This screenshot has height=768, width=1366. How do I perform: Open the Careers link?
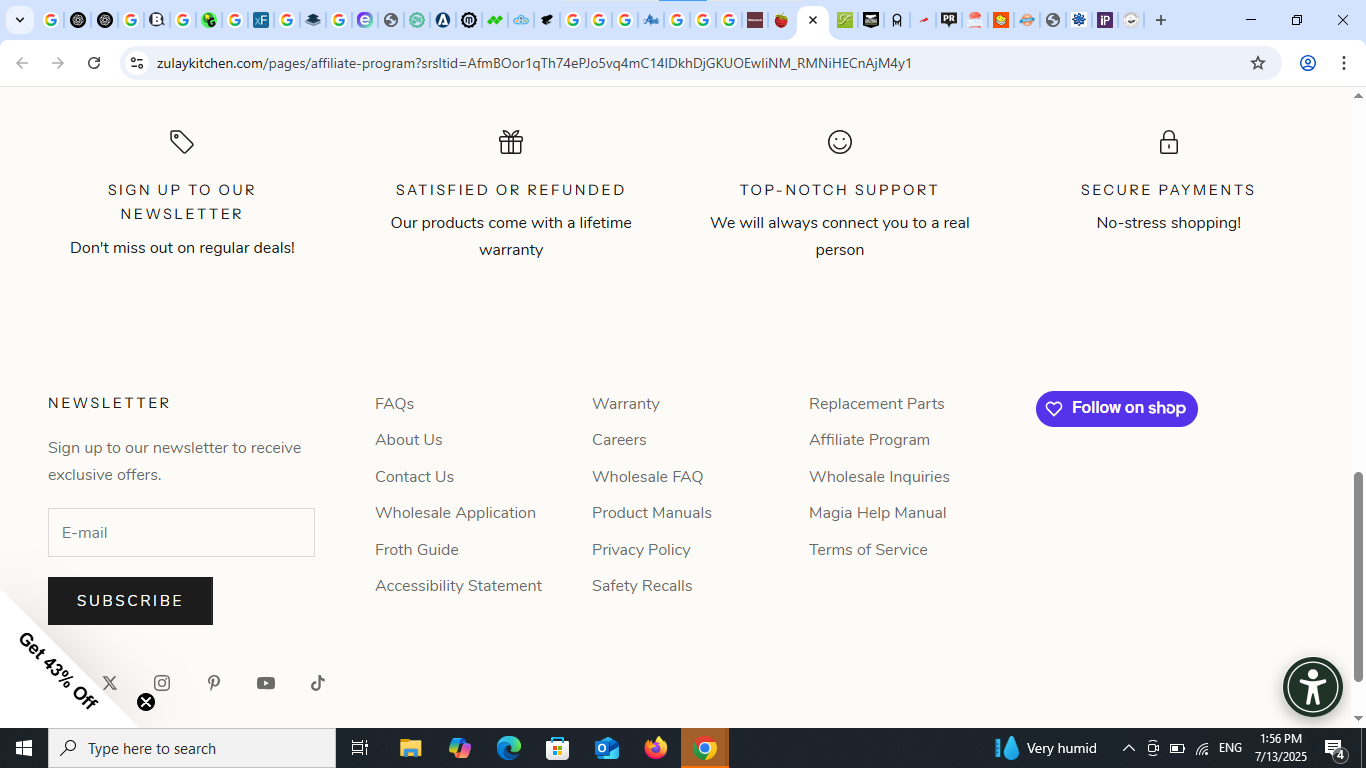[x=620, y=440]
